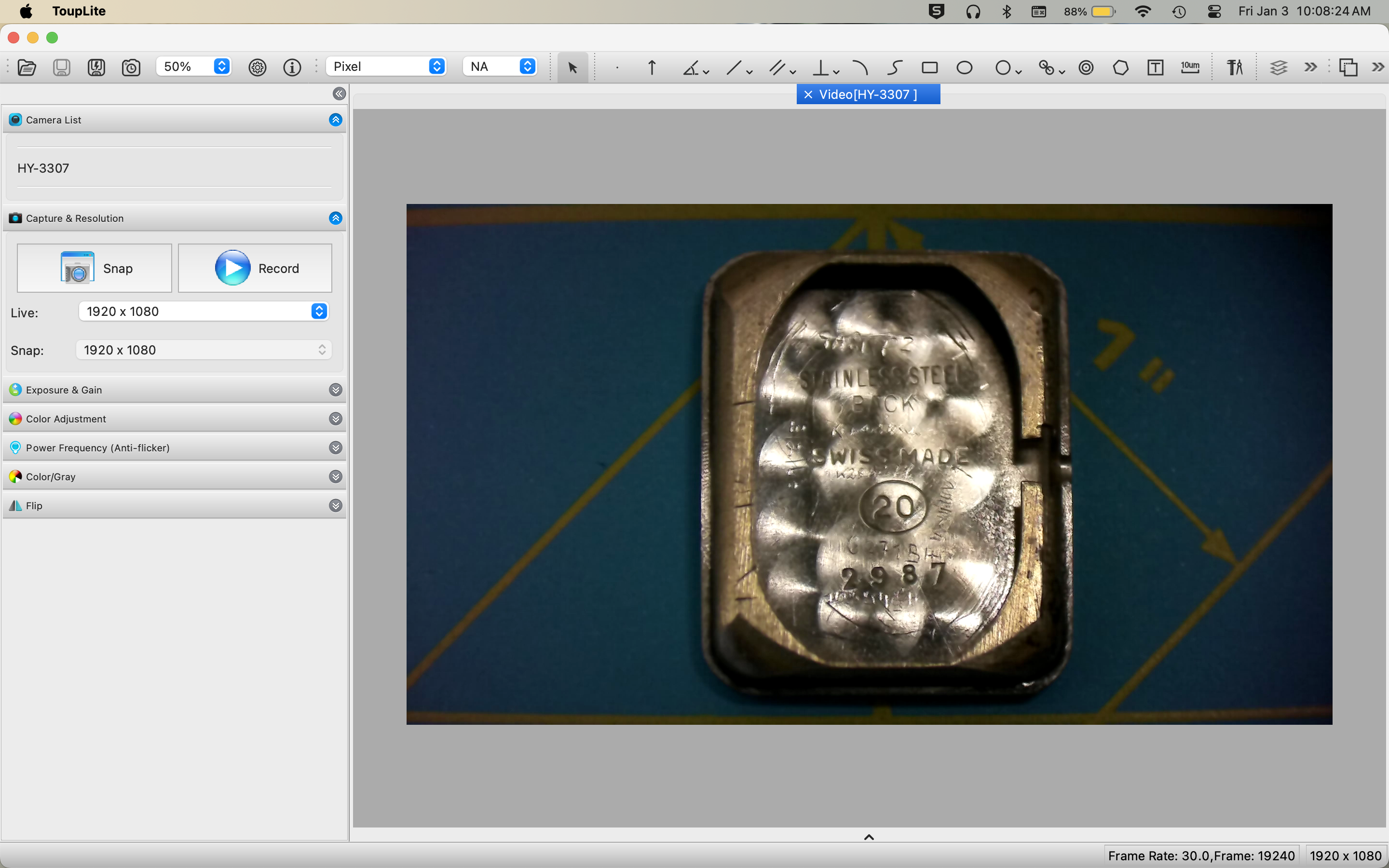Switch to the Video[HY-3307] tab
Image resolution: width=1389 pixels, height=868 pixels.
pos(868,94)
